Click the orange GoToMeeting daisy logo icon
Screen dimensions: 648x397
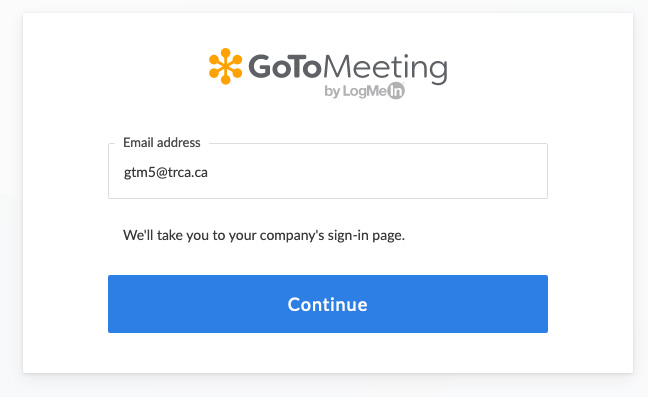point(225,67)
